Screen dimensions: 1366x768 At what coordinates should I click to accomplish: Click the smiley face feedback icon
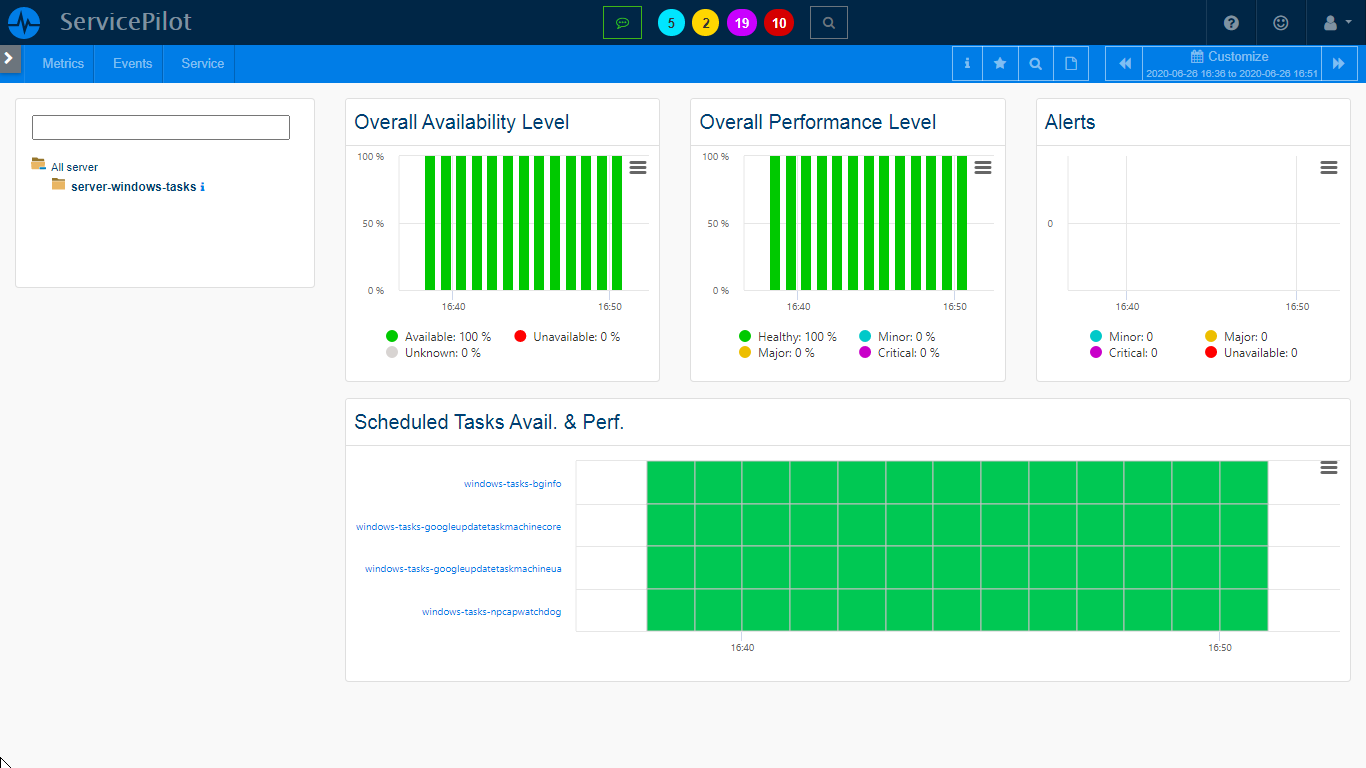coord(1280,23)
